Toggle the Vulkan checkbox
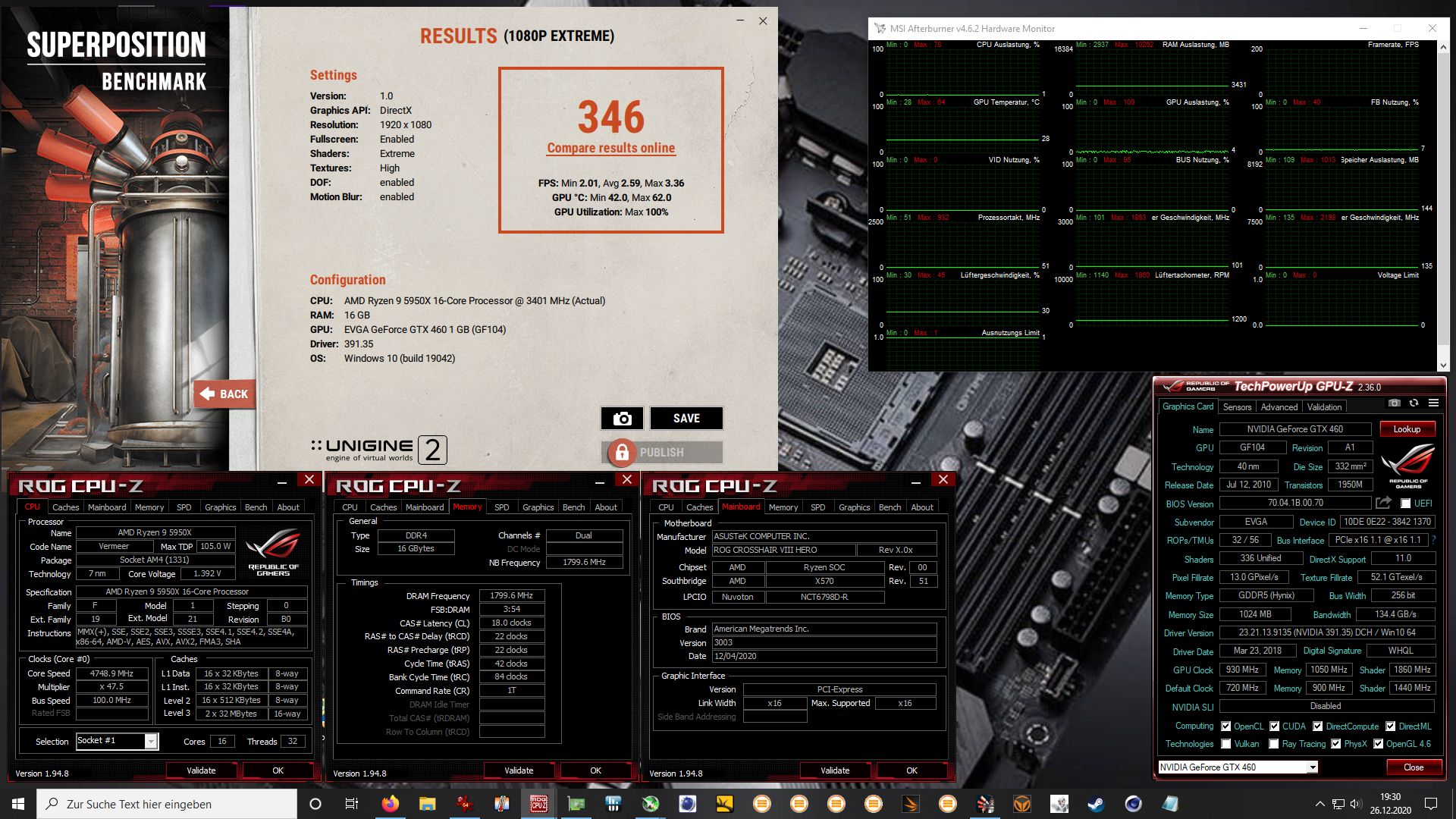1456x819 pixels. [1225, 744]
